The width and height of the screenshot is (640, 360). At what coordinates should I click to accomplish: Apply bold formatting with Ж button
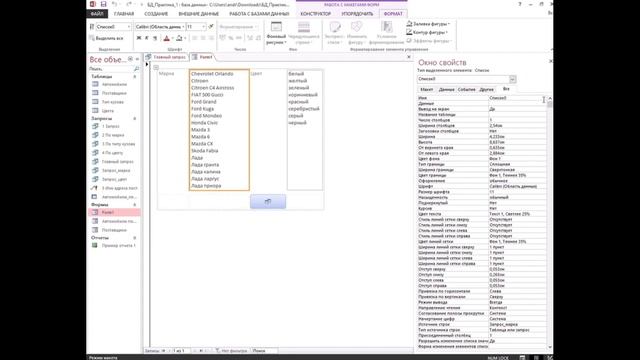[139, 38]
